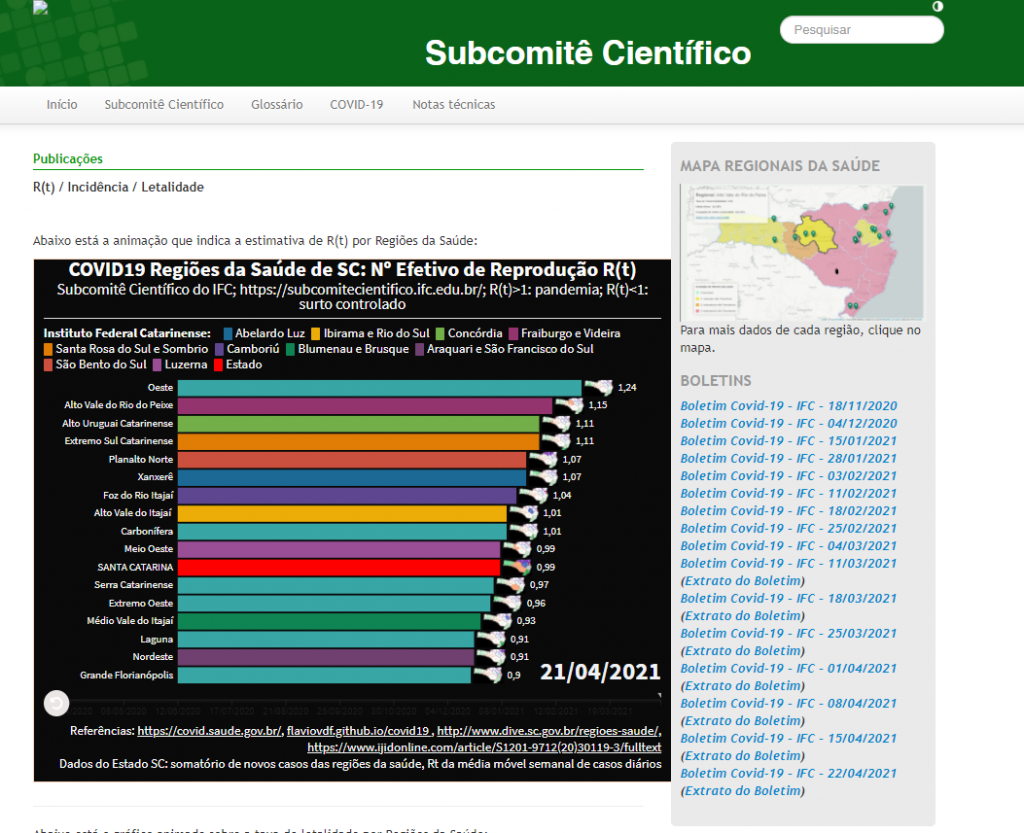Go to the COVID-19 menu page
The height and width of the screenshot is (833, 1024).
coord(357,105)
